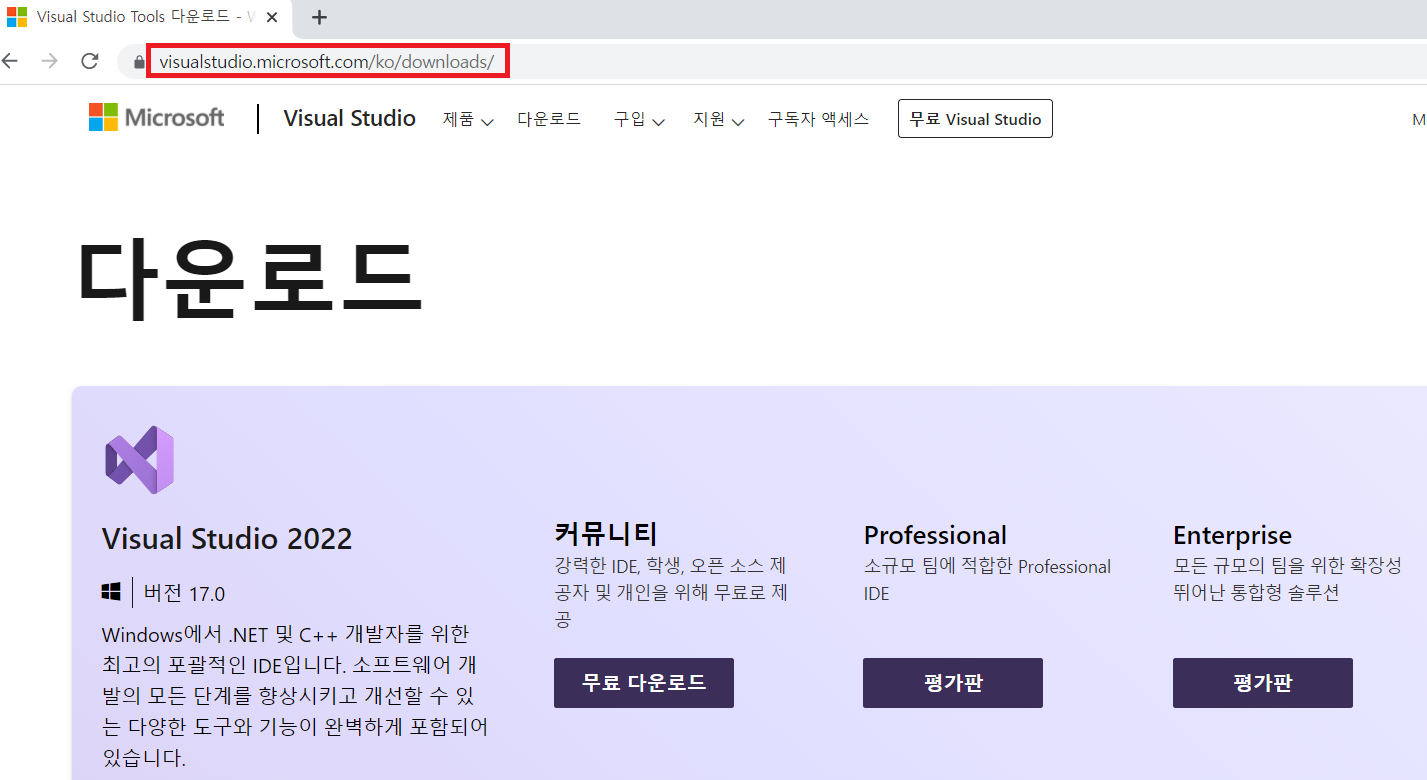This screenshot has width=1427, height=780.
Task: Open a new browser tab with plus
Action: click(x=319, y=17)
